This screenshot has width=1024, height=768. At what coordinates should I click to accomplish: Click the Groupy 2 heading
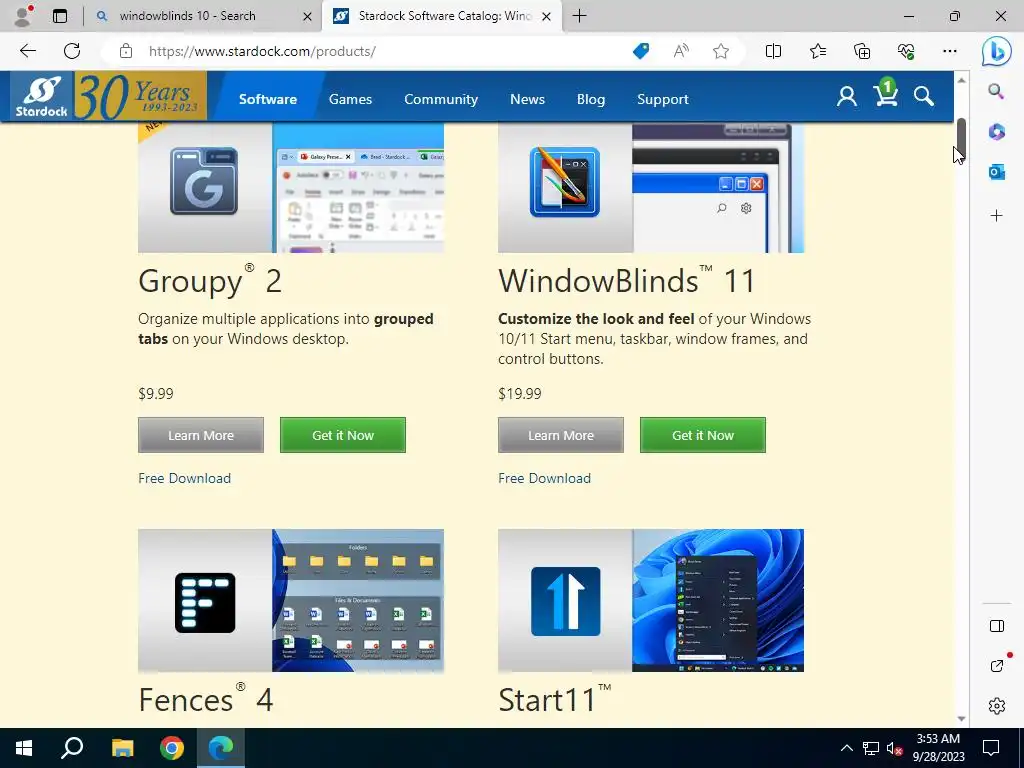(210, 281)
